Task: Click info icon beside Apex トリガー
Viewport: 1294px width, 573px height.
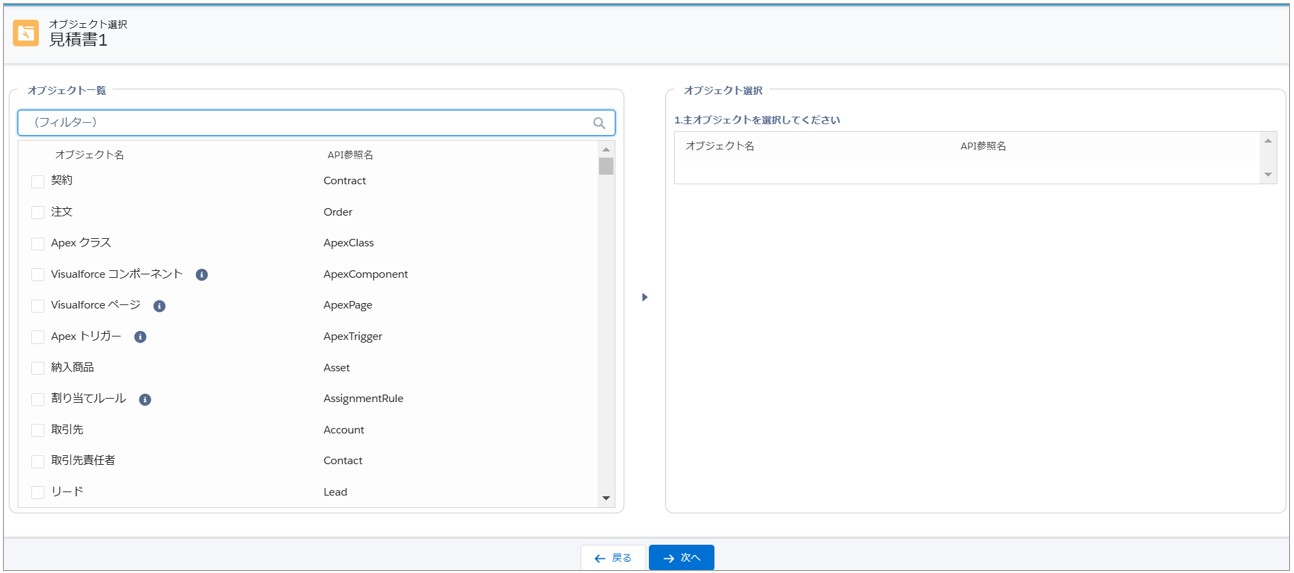Action: click(x=140, y=337)
